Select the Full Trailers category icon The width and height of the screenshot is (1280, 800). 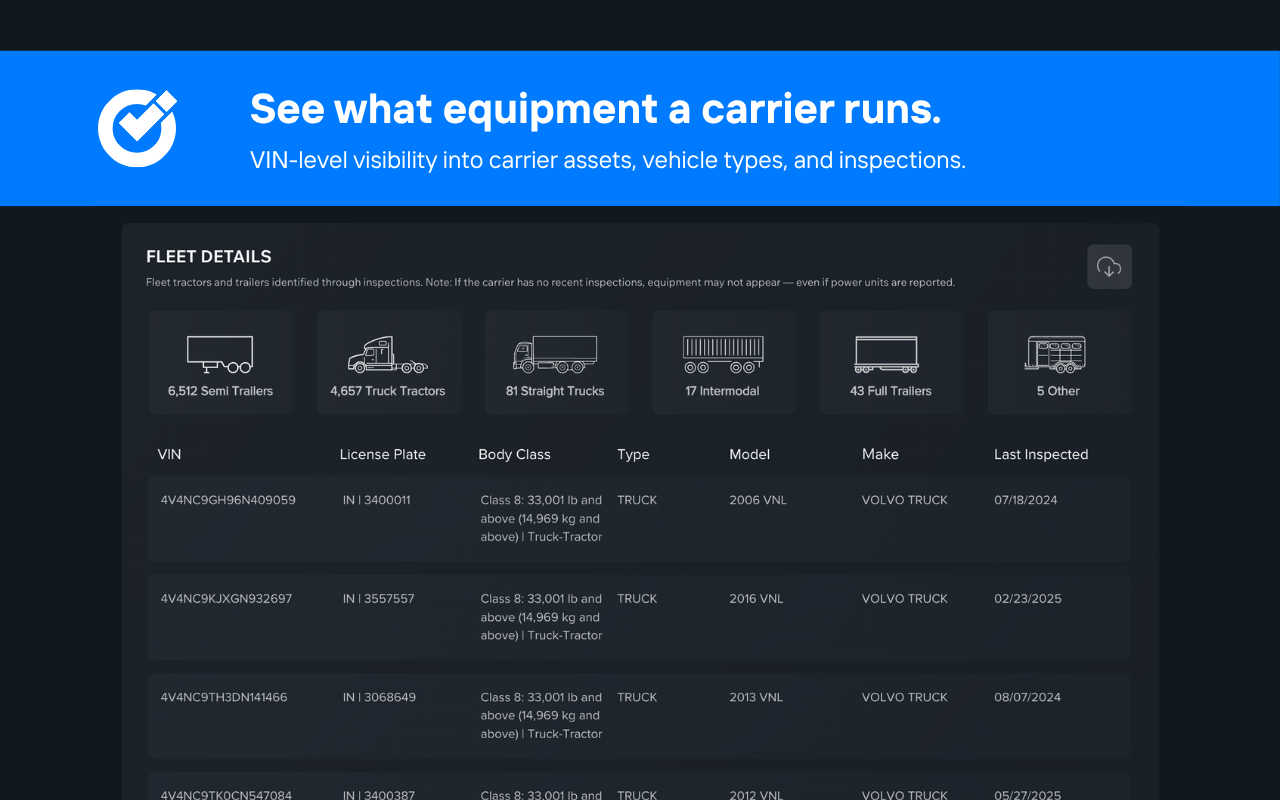891,352
